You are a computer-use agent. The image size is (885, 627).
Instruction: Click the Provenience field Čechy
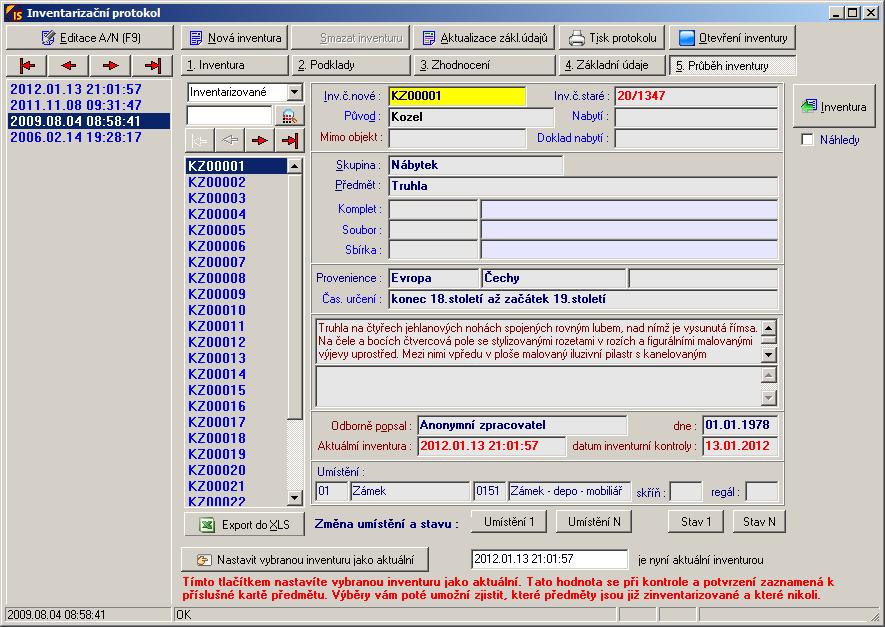point(554,278)
